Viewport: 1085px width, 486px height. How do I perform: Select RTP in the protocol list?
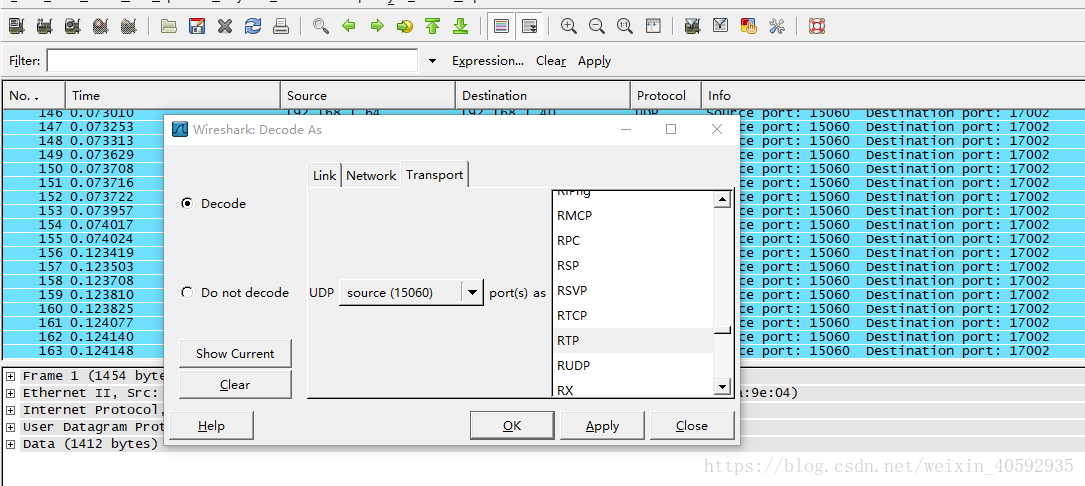click(633, 341)
